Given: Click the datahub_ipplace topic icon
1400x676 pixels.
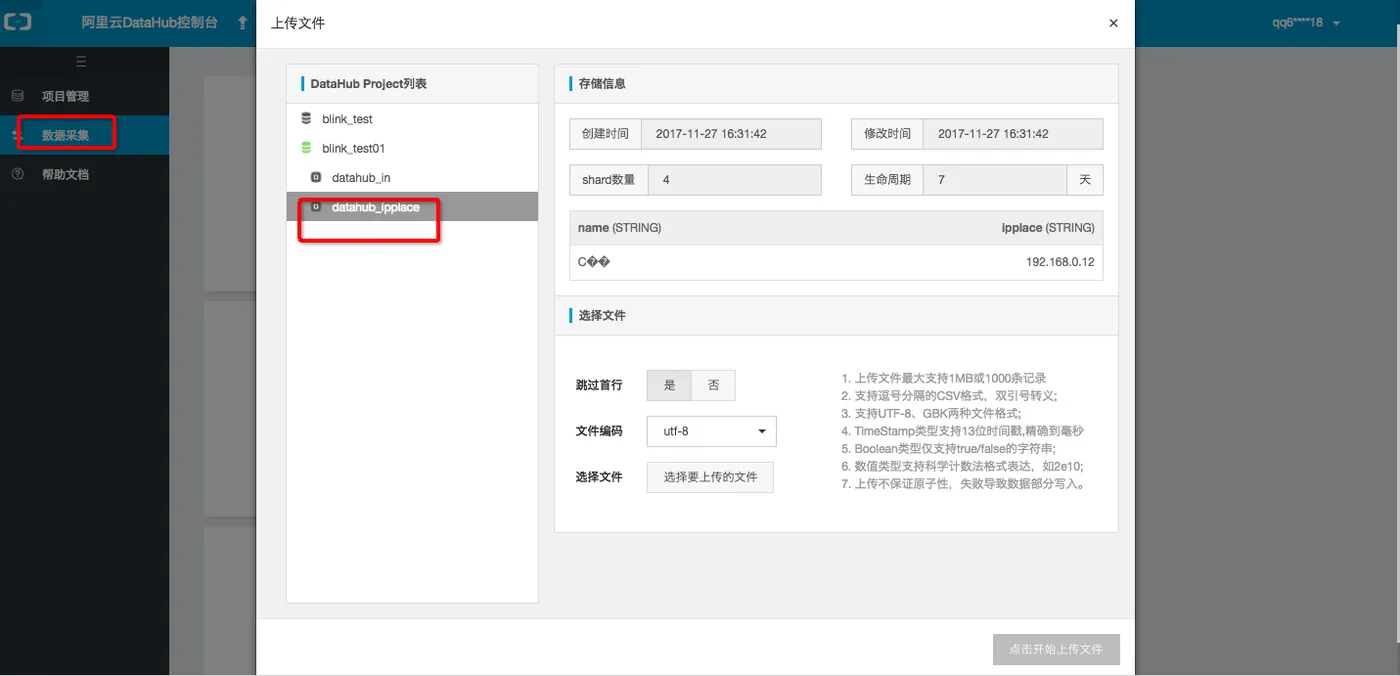Looking at the screenshot, I should 316,207.
